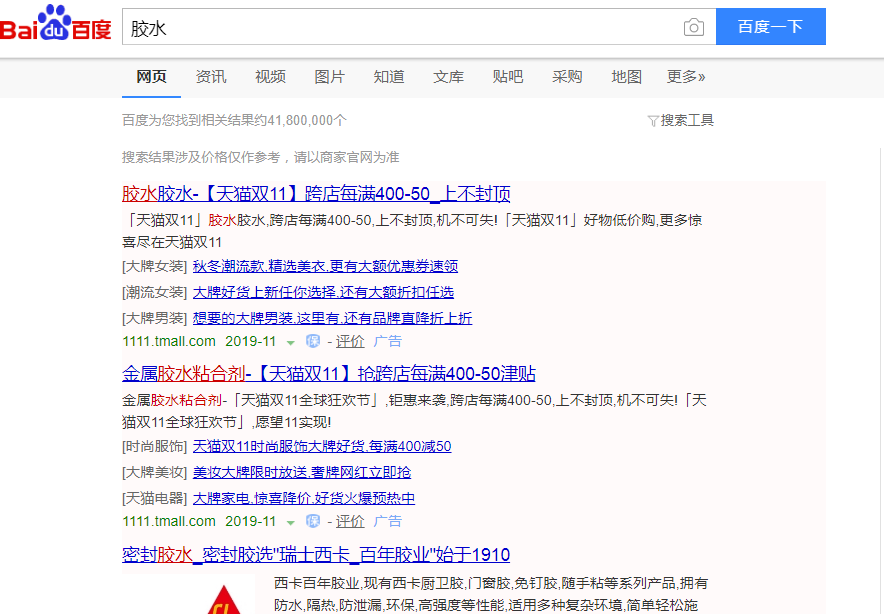Click [天猫电器] label

[154, 498]
